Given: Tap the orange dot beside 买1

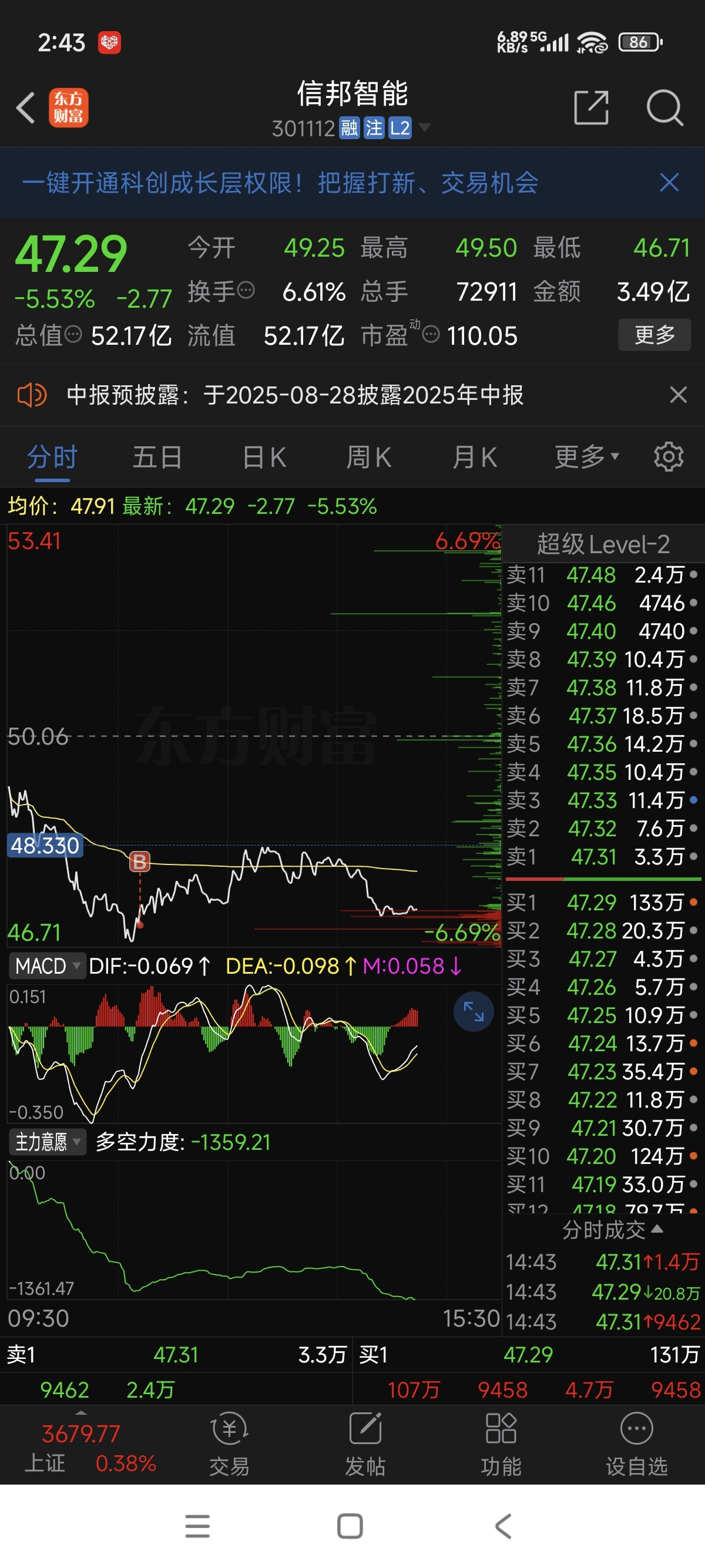Looking at the screenshot, I should tap(693, 903).
